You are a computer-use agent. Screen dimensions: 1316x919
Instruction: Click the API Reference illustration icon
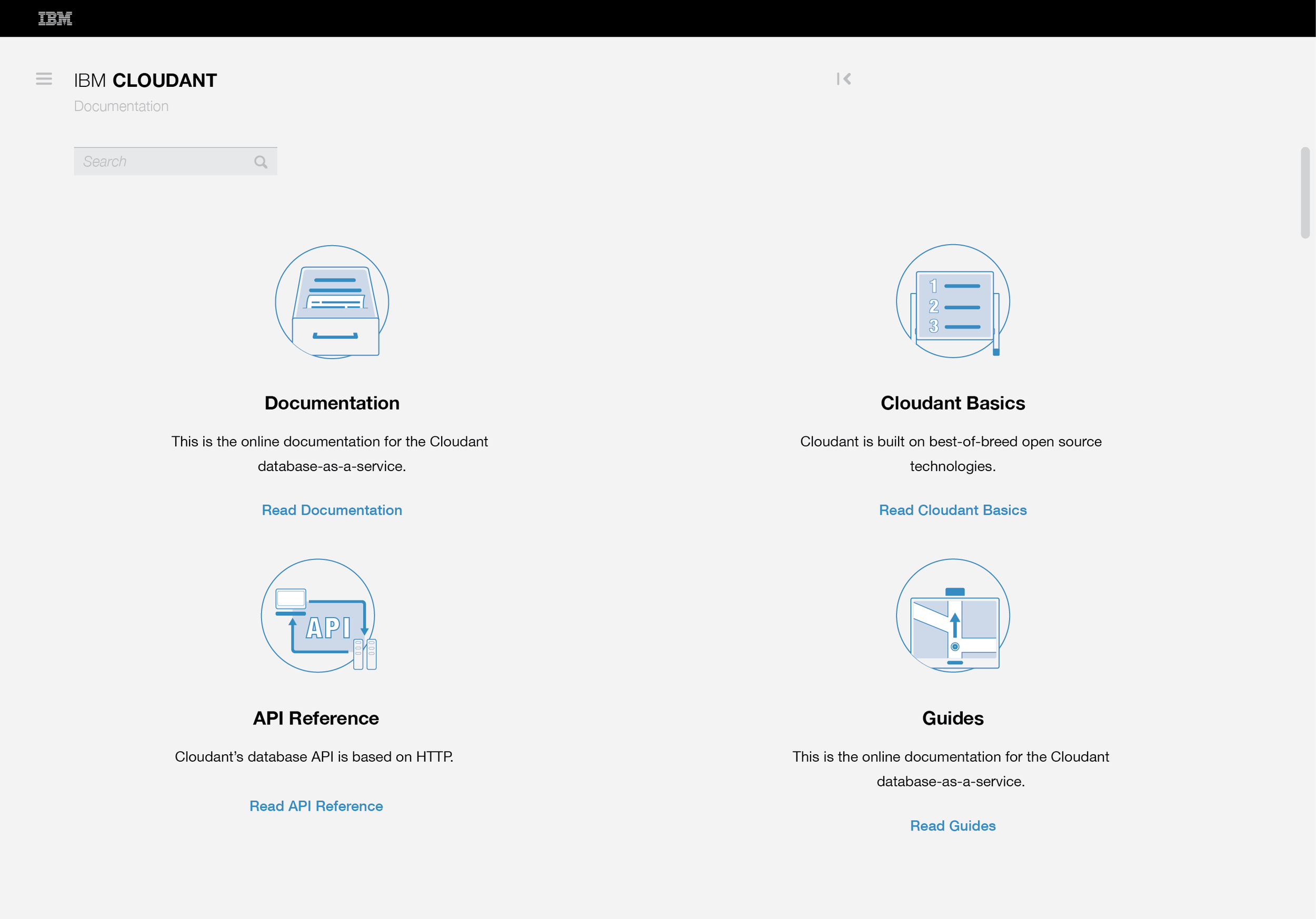318,616
